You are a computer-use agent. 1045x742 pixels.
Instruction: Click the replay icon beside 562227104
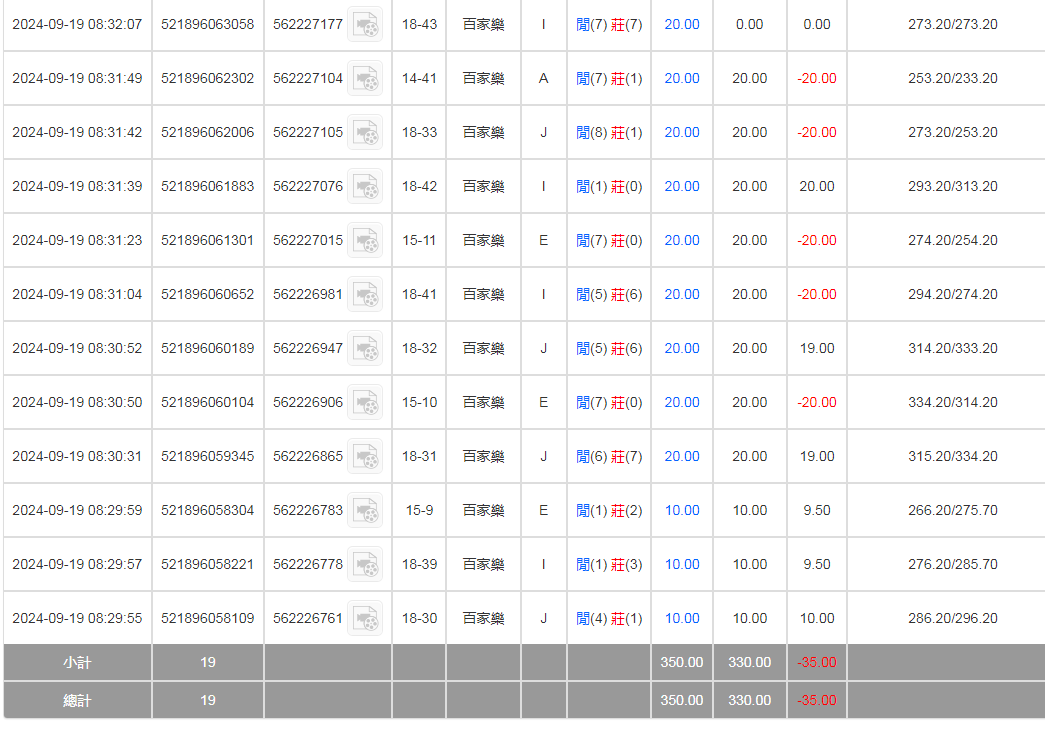click(365, 78)
